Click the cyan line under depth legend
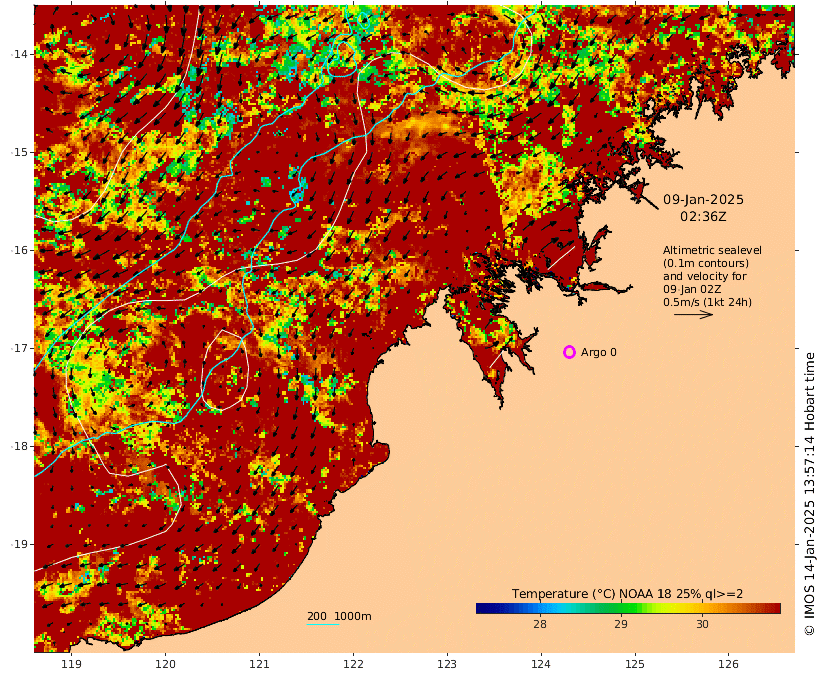The height and width of the screenshot is (680, 820). [323, 624]
